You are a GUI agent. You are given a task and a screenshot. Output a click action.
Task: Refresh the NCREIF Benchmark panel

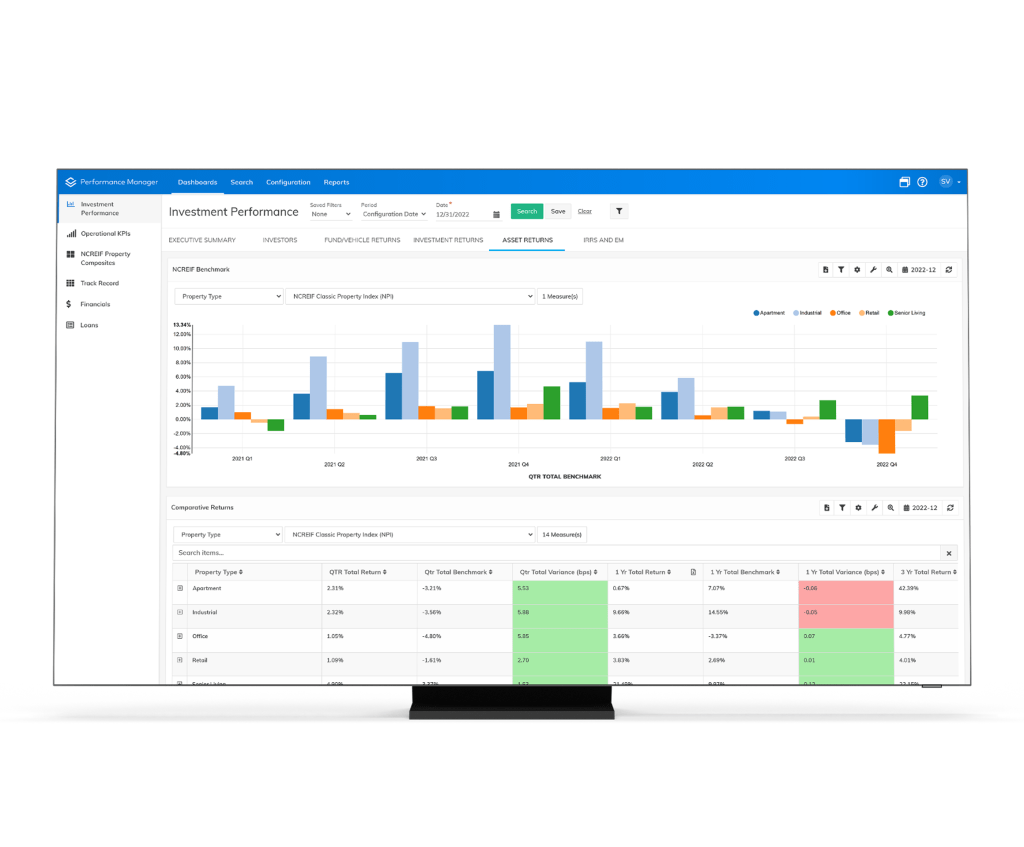950,270
